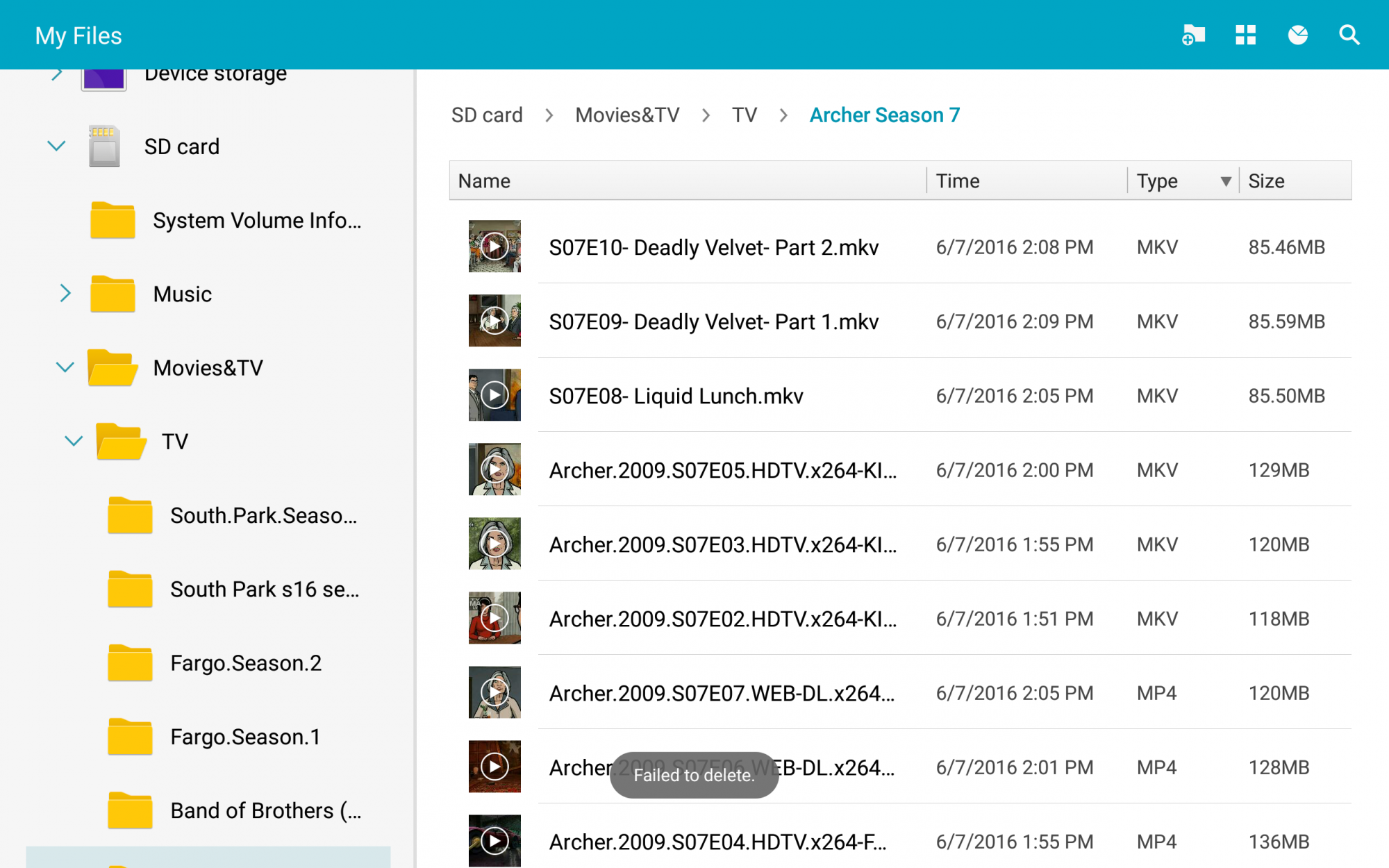Image resolution: width=1389 pixels, height=868 pixels.
Task: Open Band of Brothers folder label
Action: click(266, 810)
